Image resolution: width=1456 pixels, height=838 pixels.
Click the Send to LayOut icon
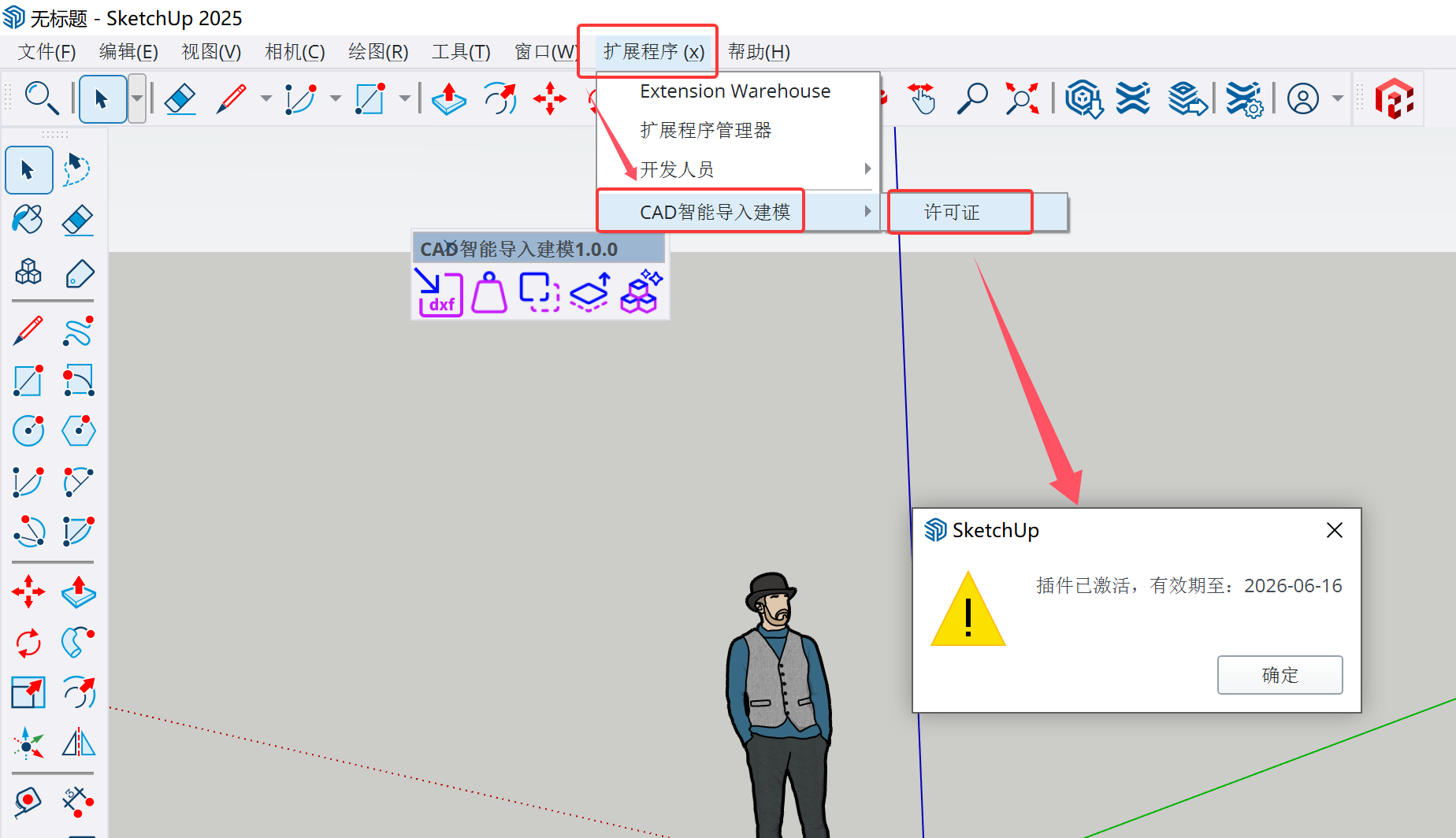(1187, 99)
